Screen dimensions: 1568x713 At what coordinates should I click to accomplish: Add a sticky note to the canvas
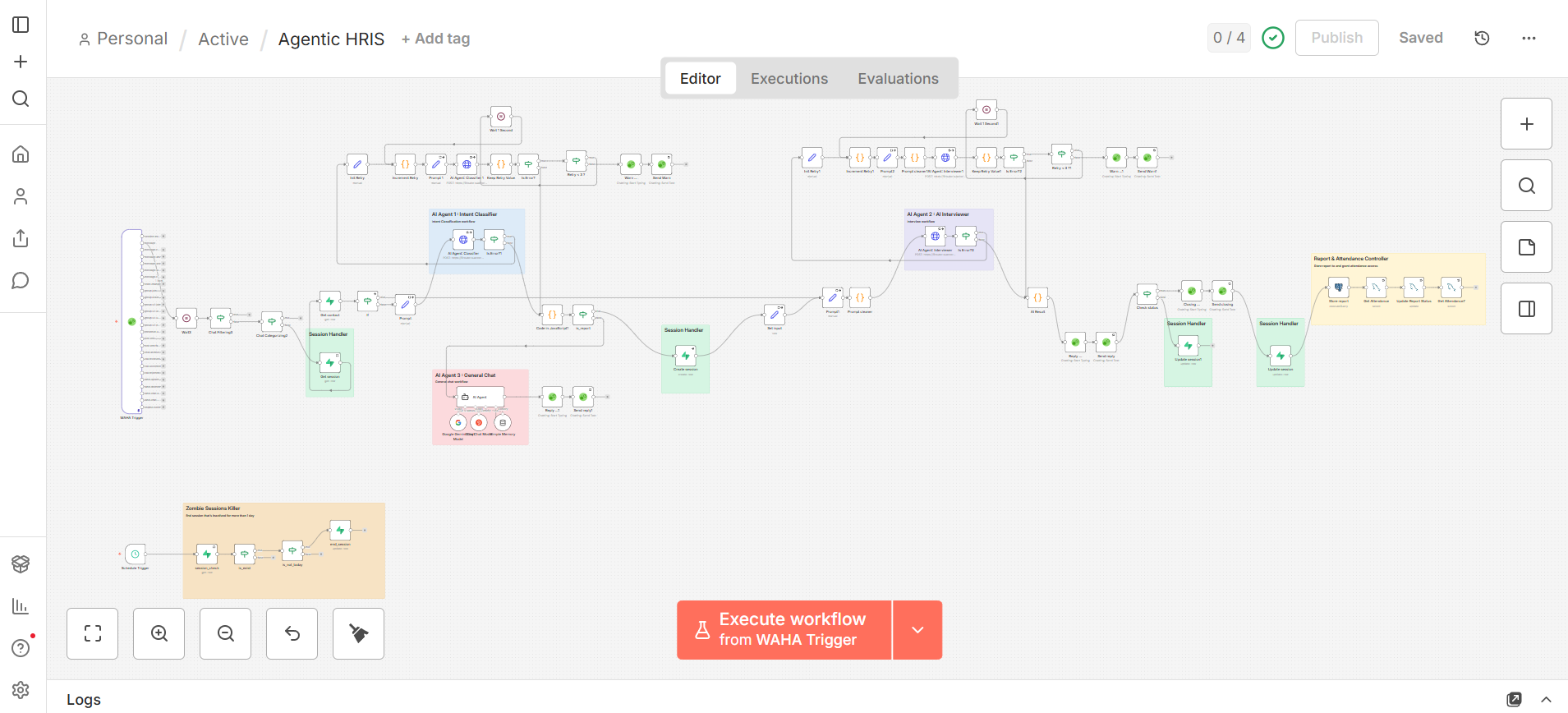point(1526,247)
